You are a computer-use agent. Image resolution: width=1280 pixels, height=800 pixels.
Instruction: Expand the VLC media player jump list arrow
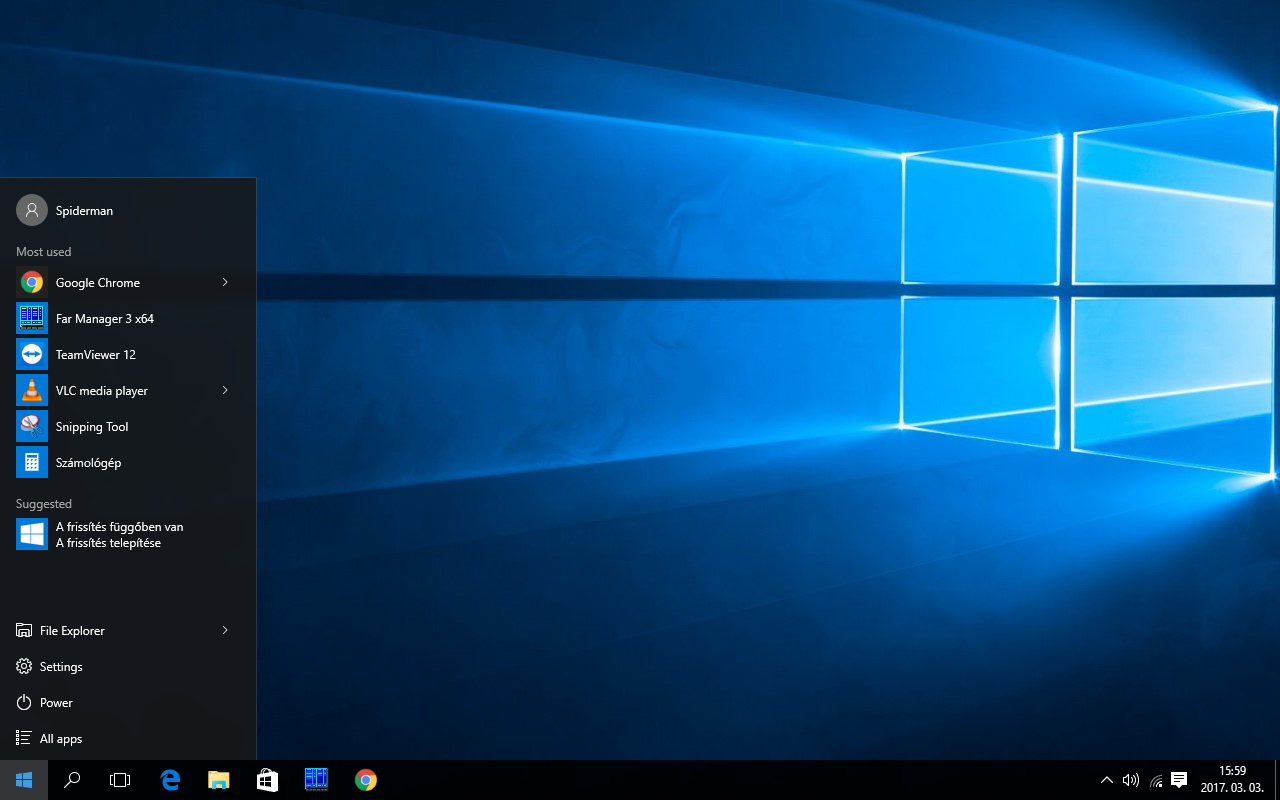(x=225, y=391)
